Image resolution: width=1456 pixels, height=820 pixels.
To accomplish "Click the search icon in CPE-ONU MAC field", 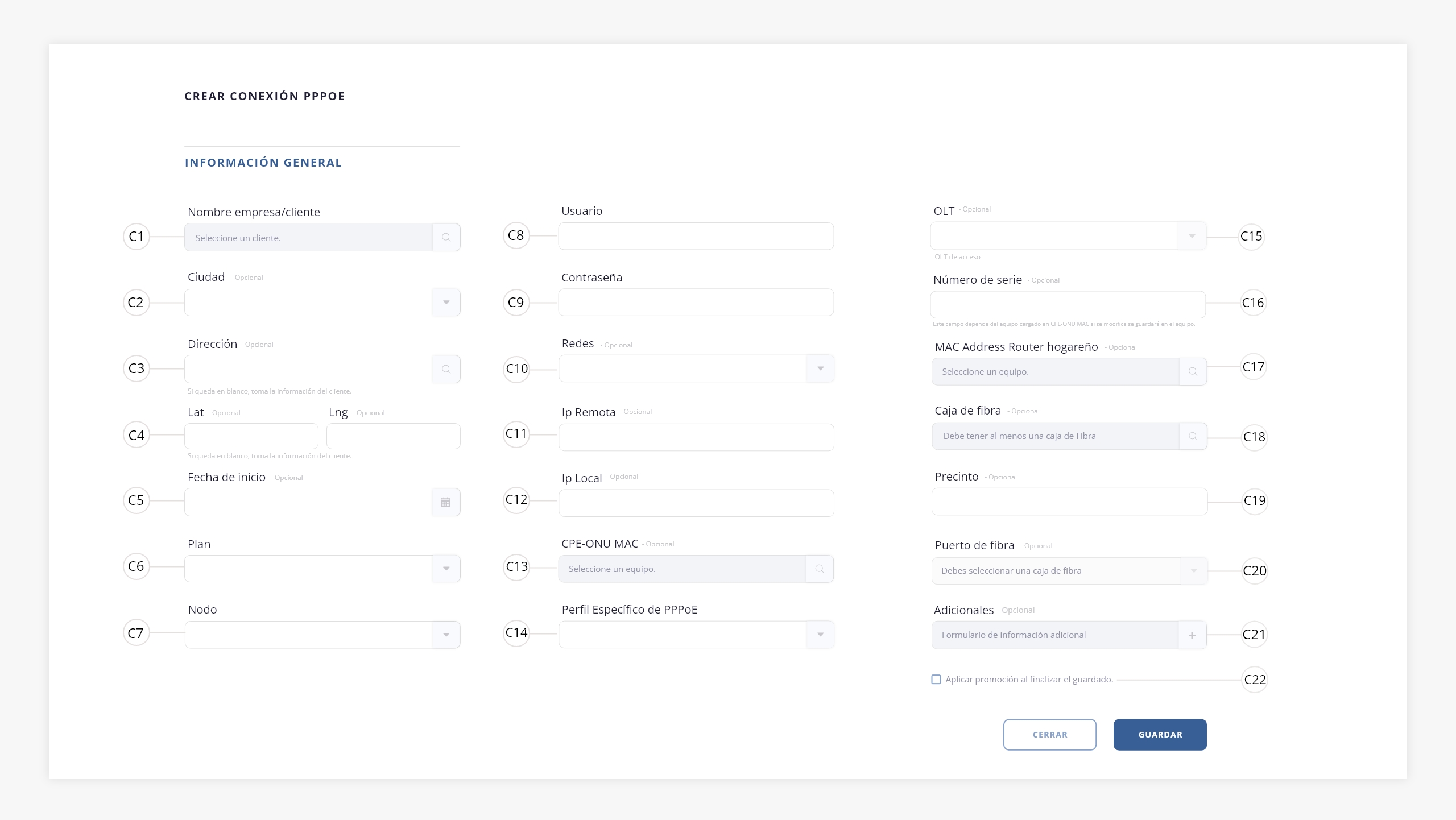I will (x=820, y=569).
